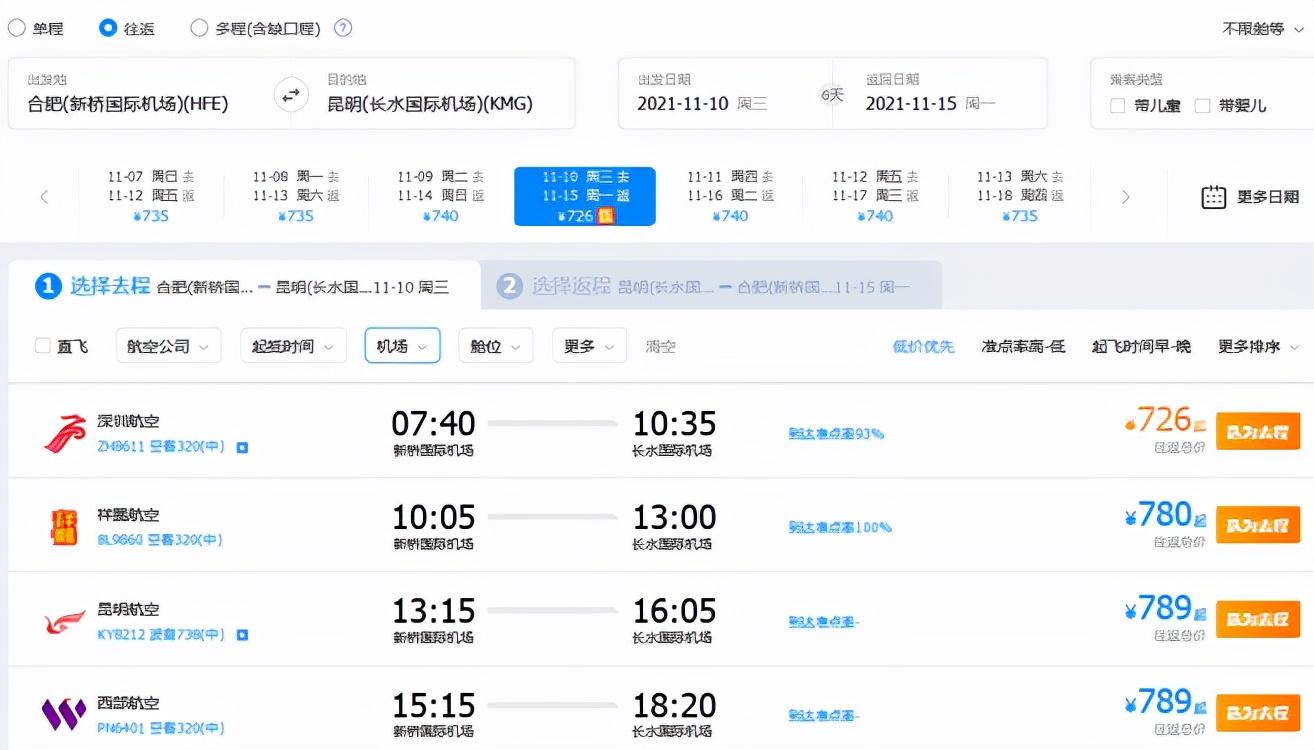The image size is (1314, 750).
Task: Edit departure city 合肥(新桥国际机场)(HFE)
Action: coord(129,103)
